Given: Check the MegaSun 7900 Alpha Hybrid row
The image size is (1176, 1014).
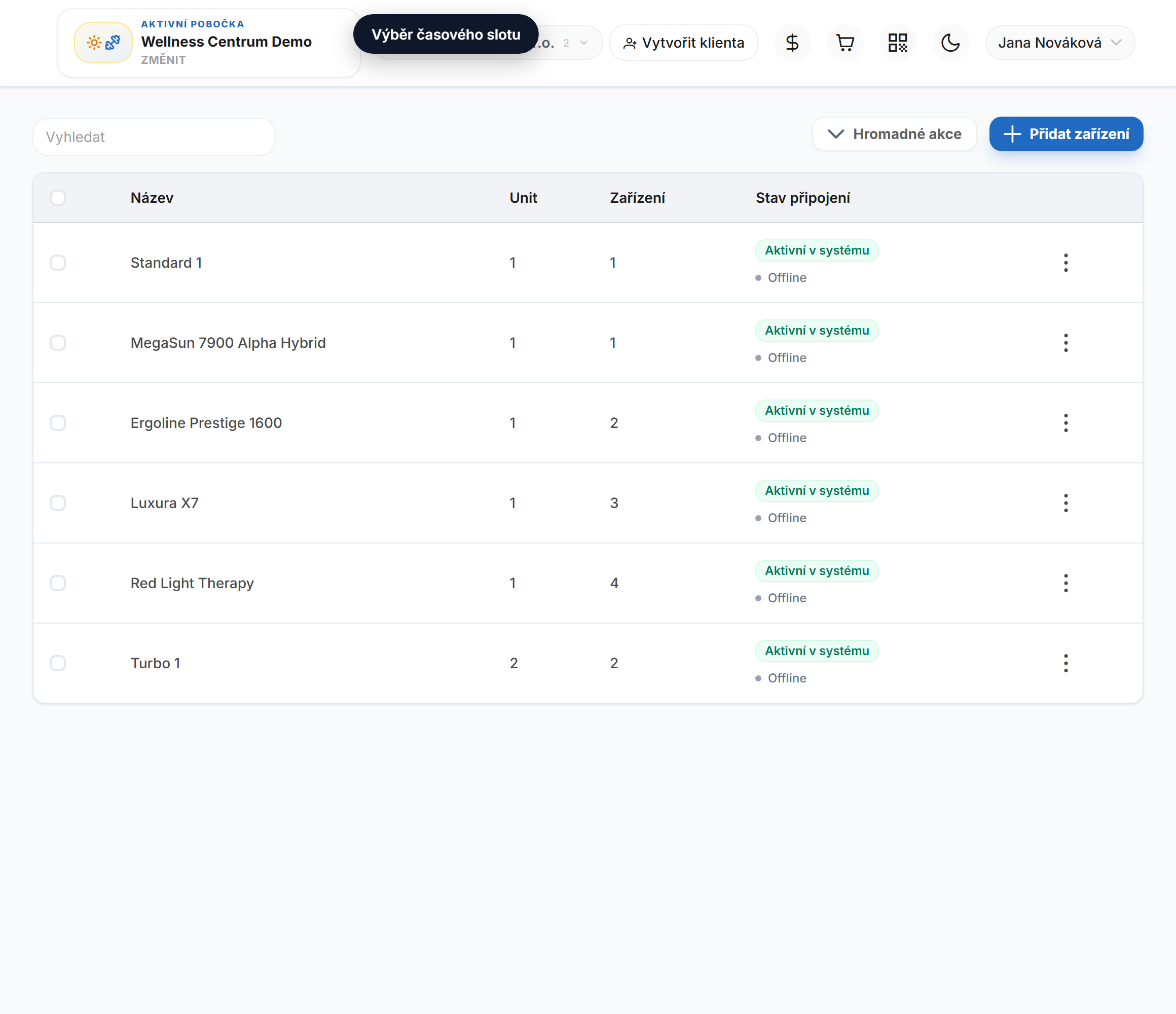Looking at the screenshot, I should [x=58, y=343].
